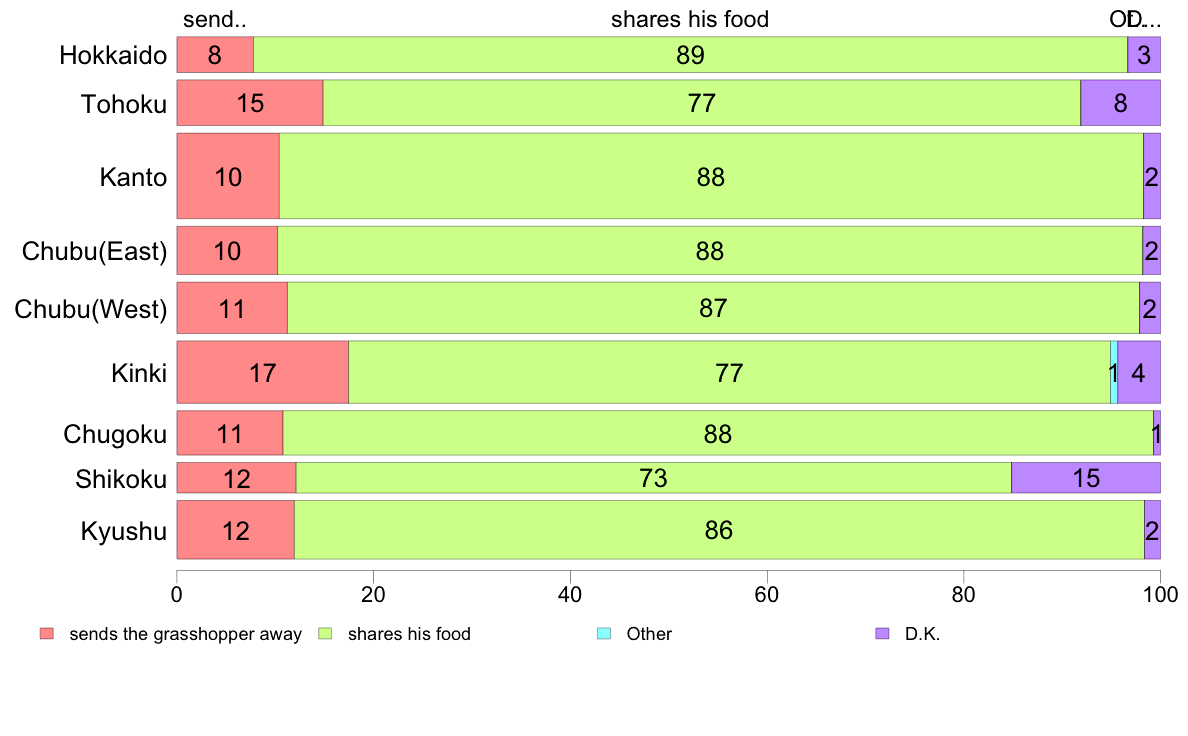Viewport: 1188px width, 736px height.
Task: Click the green 'shares his food' legend swatch
Action: [325, 634]
